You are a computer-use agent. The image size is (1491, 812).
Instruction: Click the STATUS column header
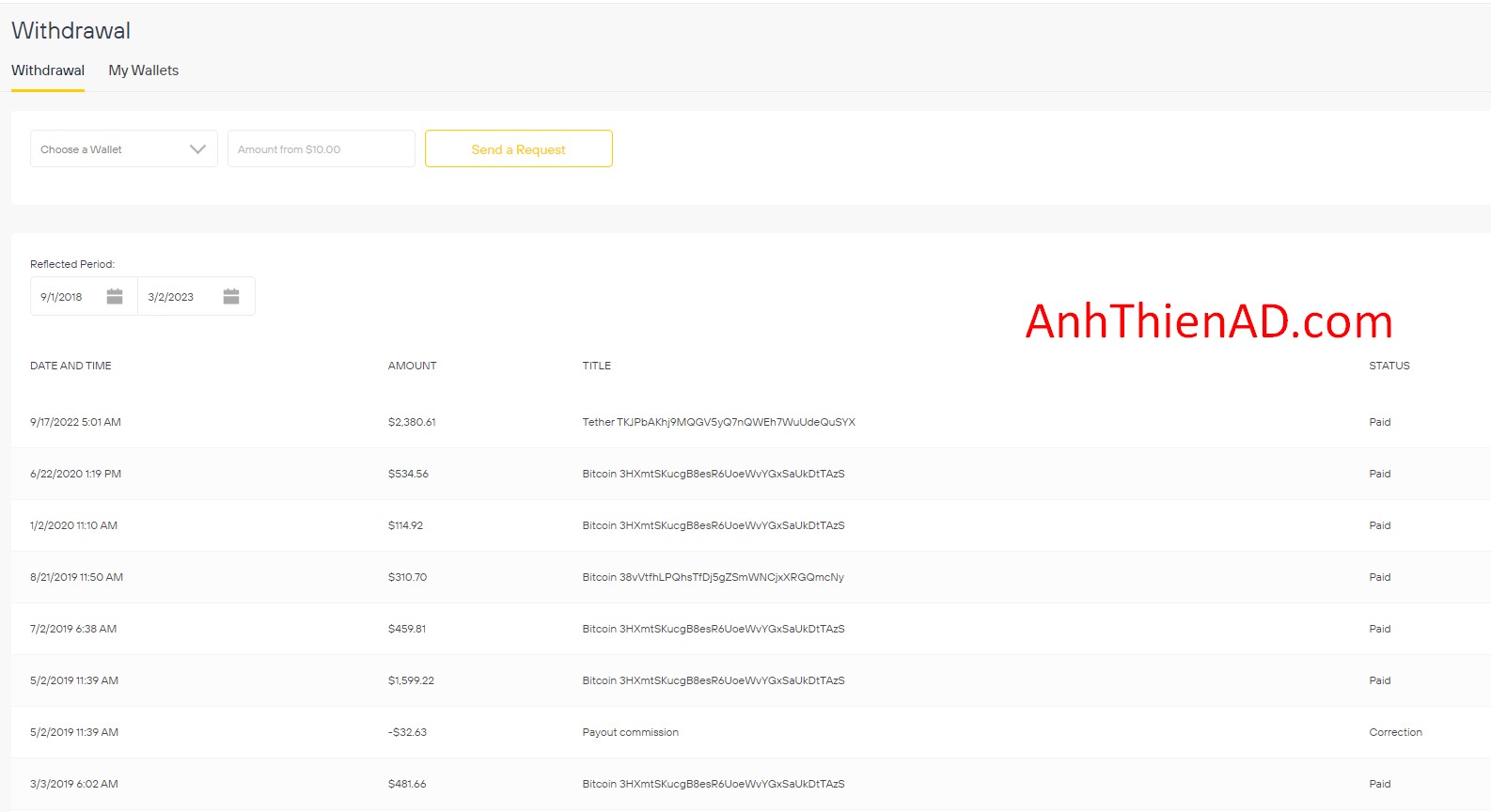(x=1389, y=366)
